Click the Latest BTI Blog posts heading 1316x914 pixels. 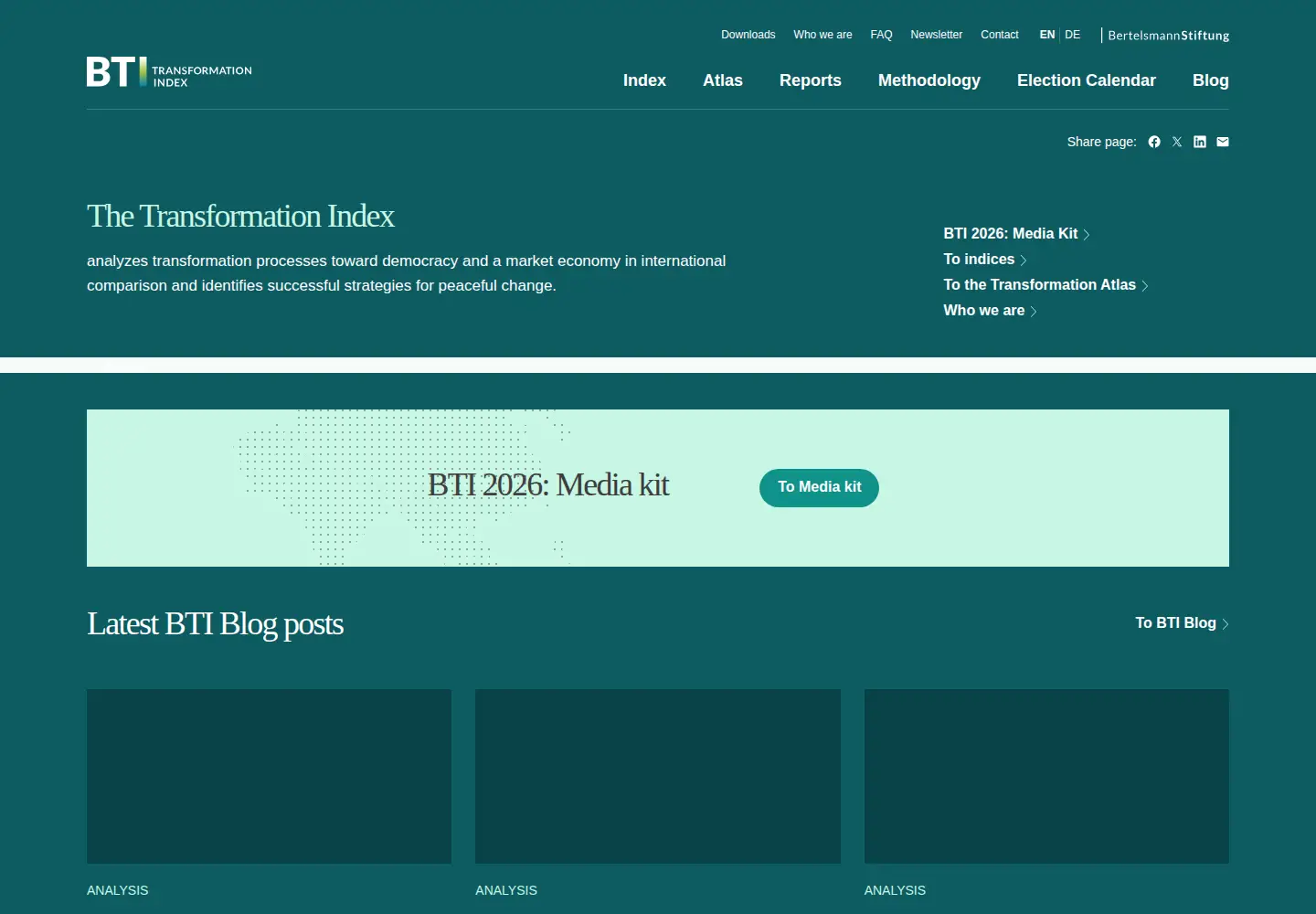(215, 624)
